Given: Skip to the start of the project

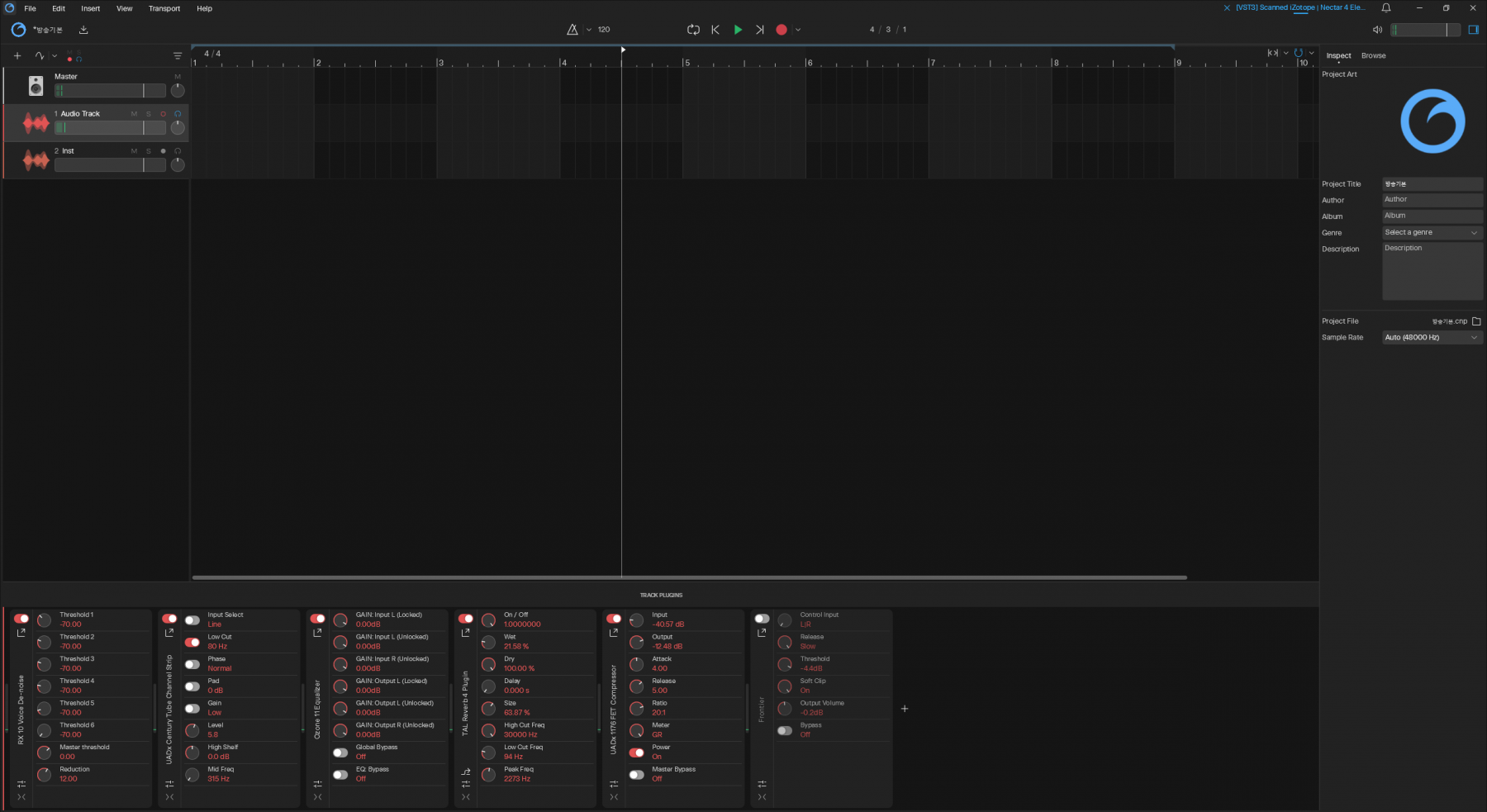Looking at the screenshot, I should [715, 30].
